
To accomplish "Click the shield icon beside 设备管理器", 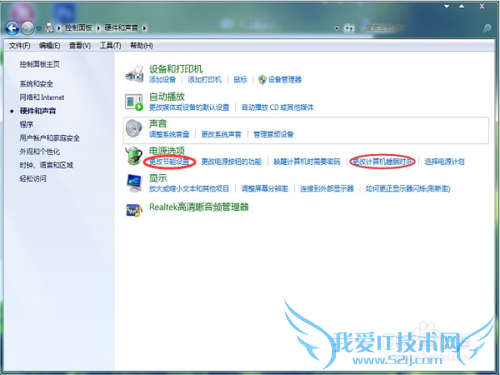I will pos(263,80).
